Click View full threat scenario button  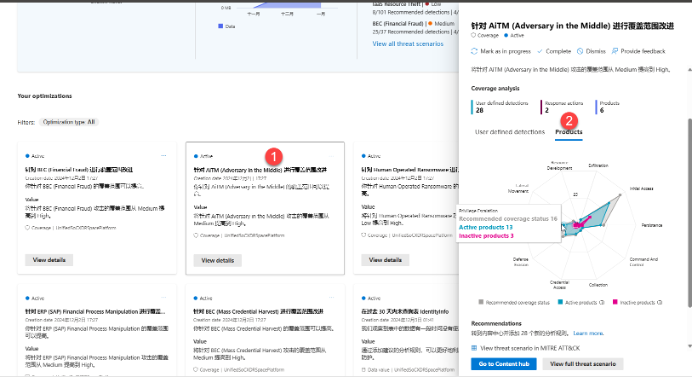tap(583, 364)
